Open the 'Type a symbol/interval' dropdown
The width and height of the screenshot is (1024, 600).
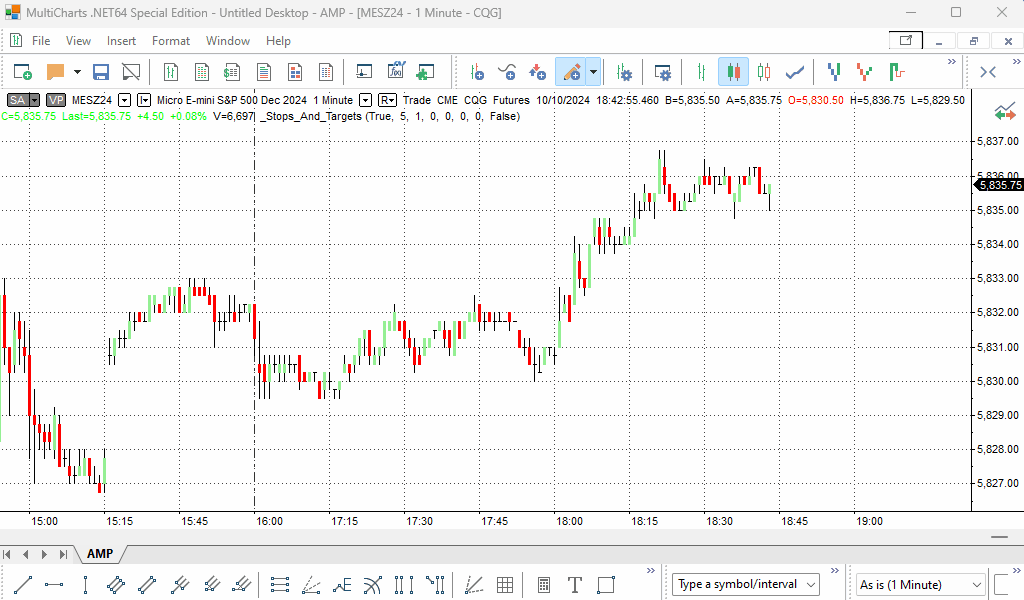point(810,585)
